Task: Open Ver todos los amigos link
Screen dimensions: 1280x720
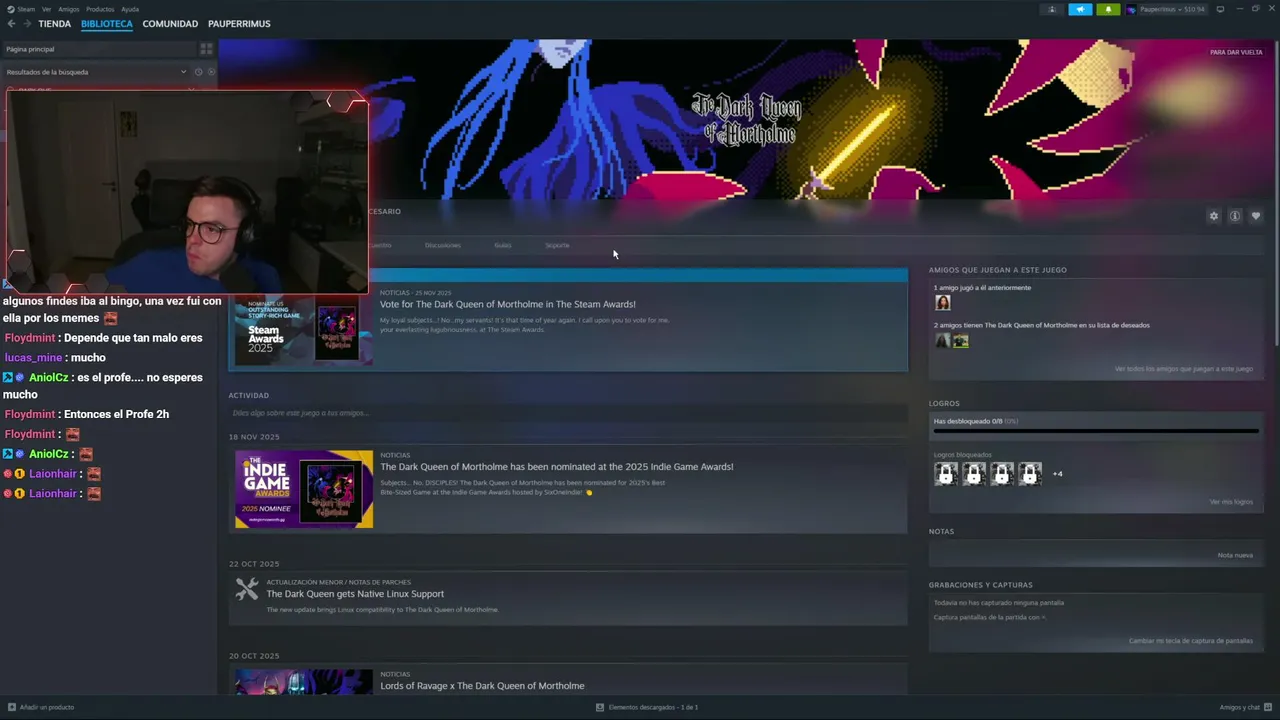Action: 1183,369
